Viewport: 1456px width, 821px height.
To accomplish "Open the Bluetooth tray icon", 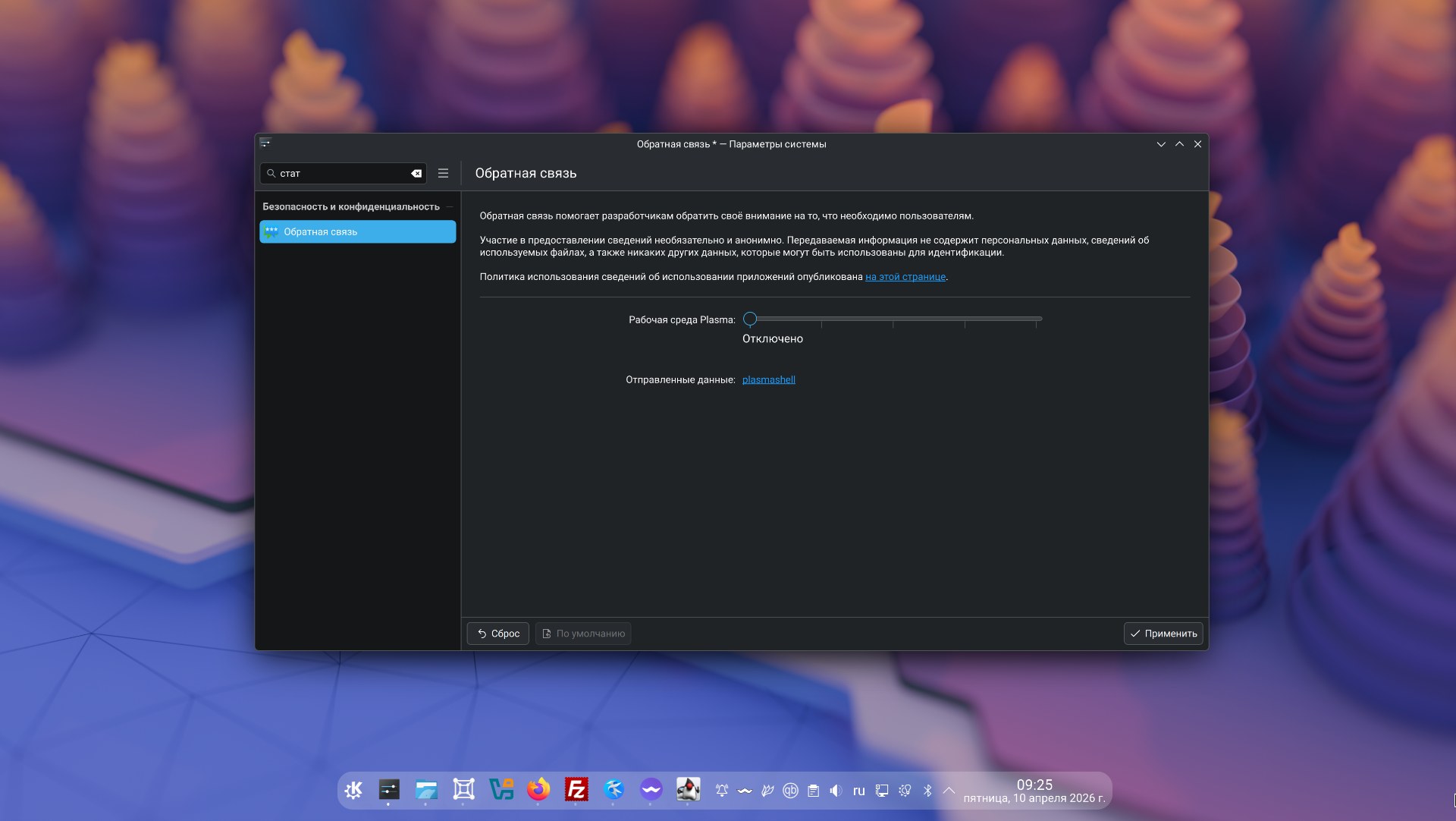I will [x=927, y=791].
